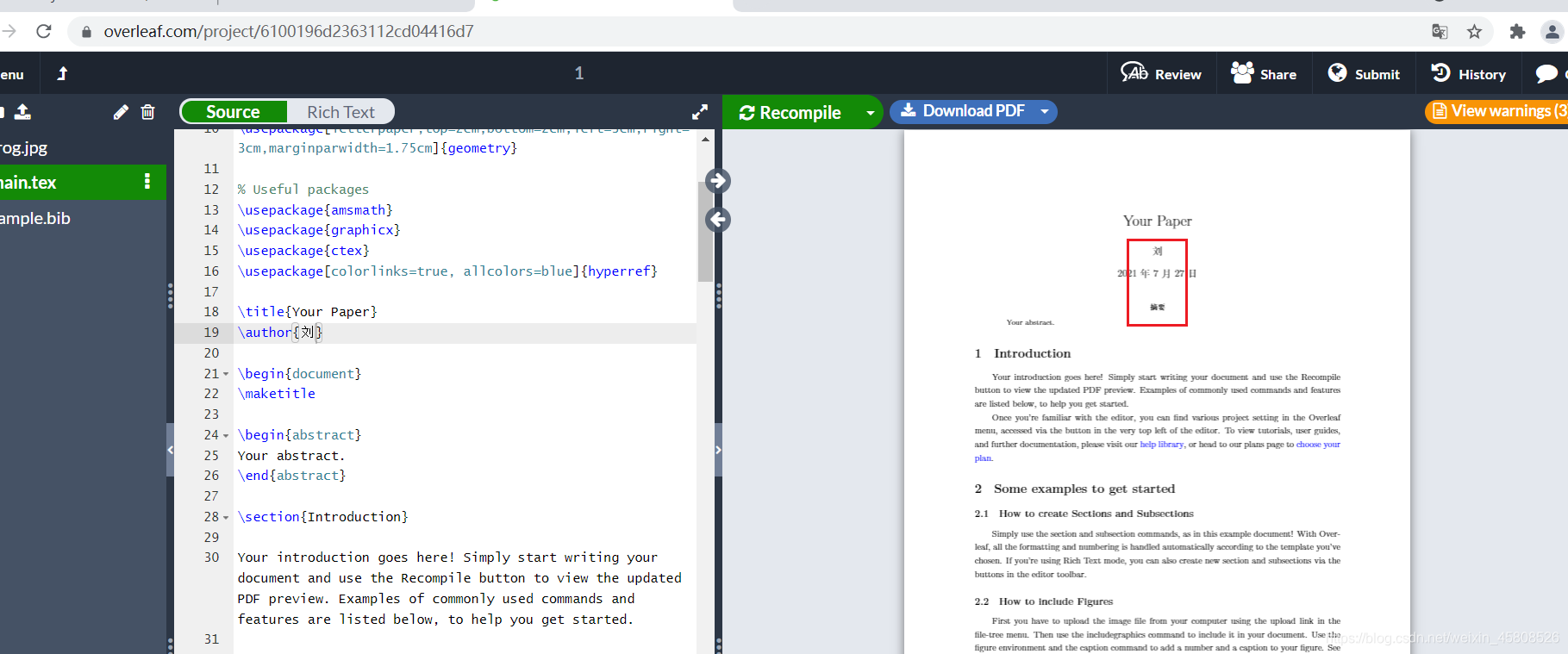1568x654 pixels.
Task: Open the translate page icon
Action: (x=1440, y=32)
